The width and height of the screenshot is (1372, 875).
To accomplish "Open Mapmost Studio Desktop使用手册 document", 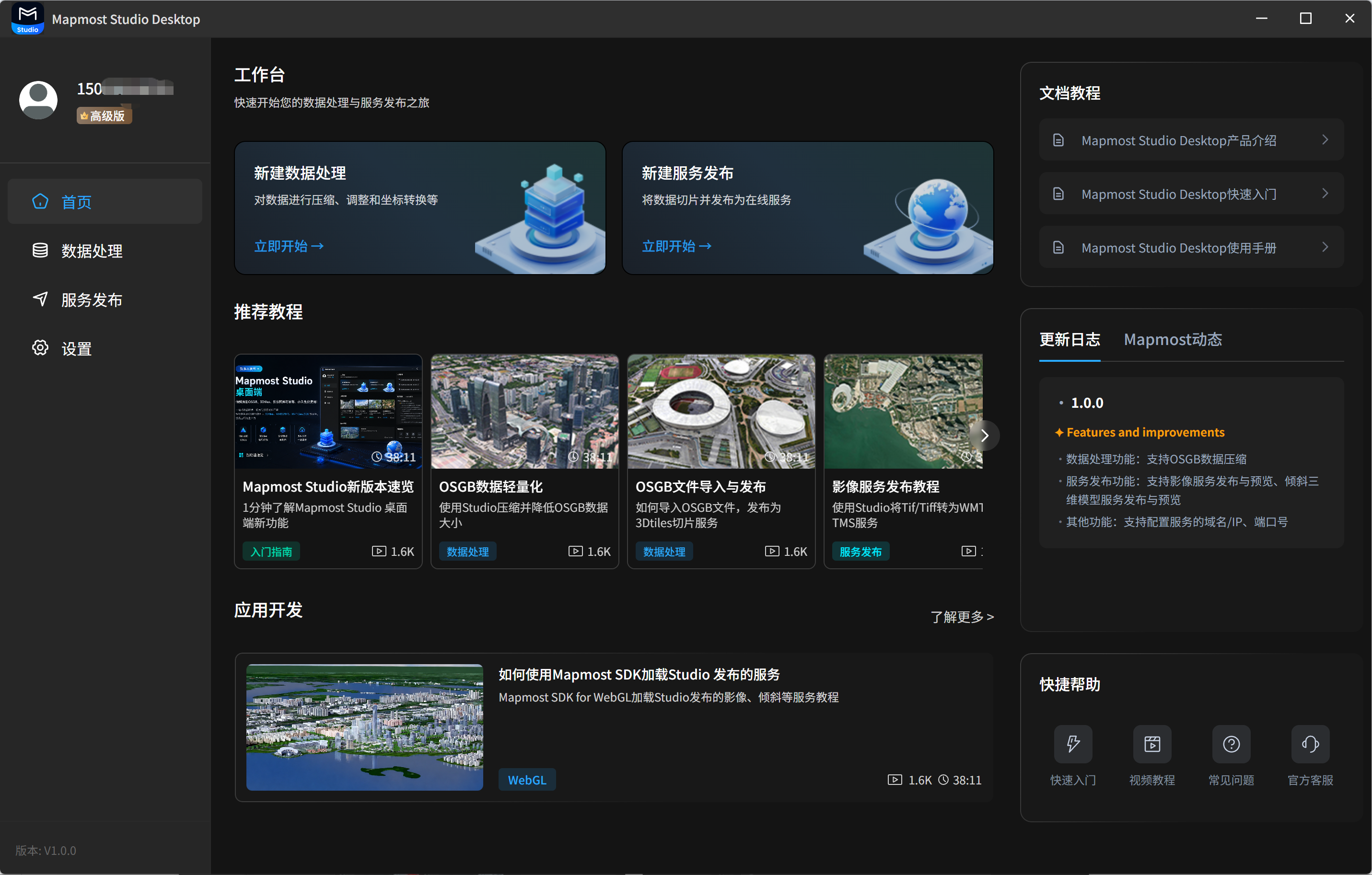I will pos(1191,247).
